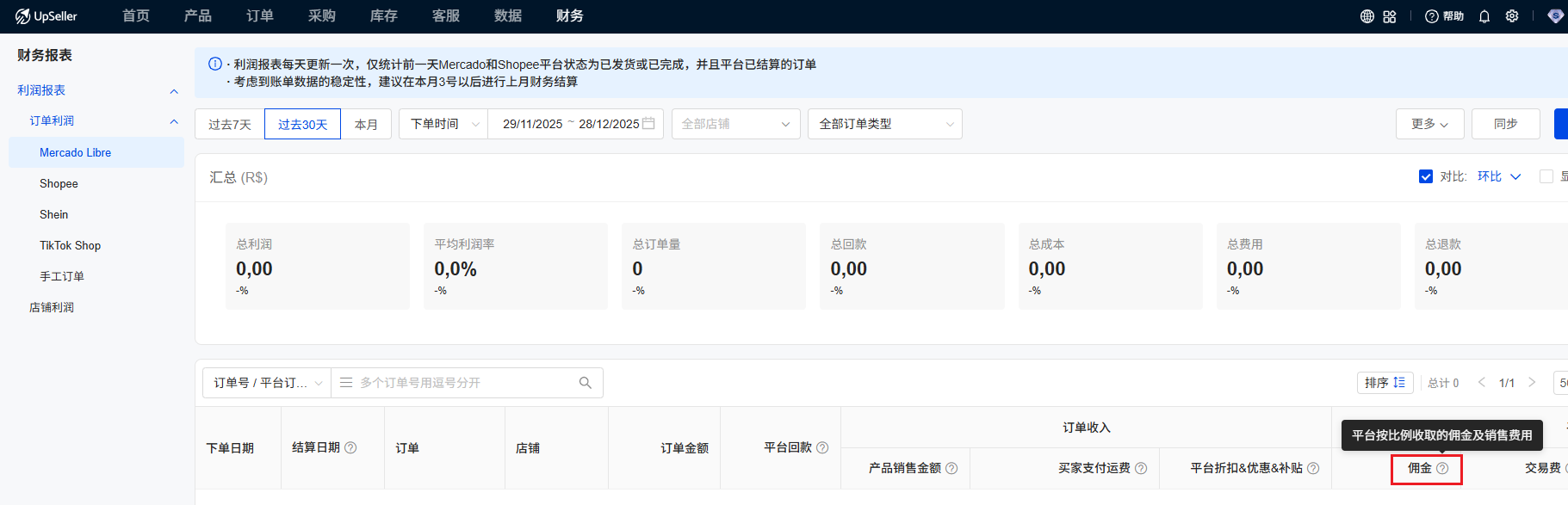Select the 过去7天 time range
This screenshot has height=505, width=1568.
point(230,124)
